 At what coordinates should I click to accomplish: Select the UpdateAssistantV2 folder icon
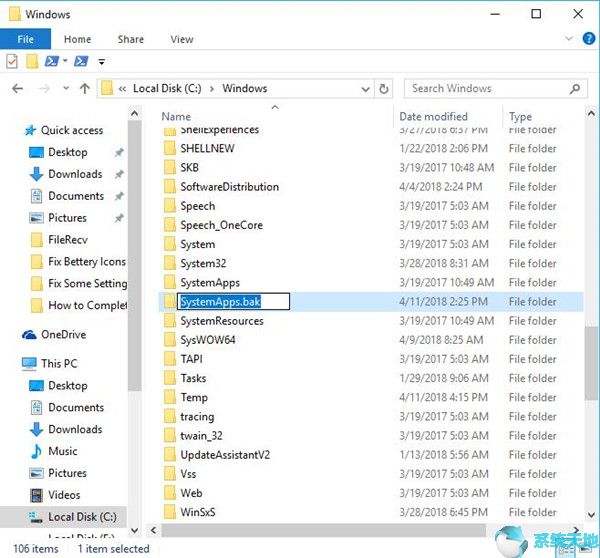click(170, 455)
